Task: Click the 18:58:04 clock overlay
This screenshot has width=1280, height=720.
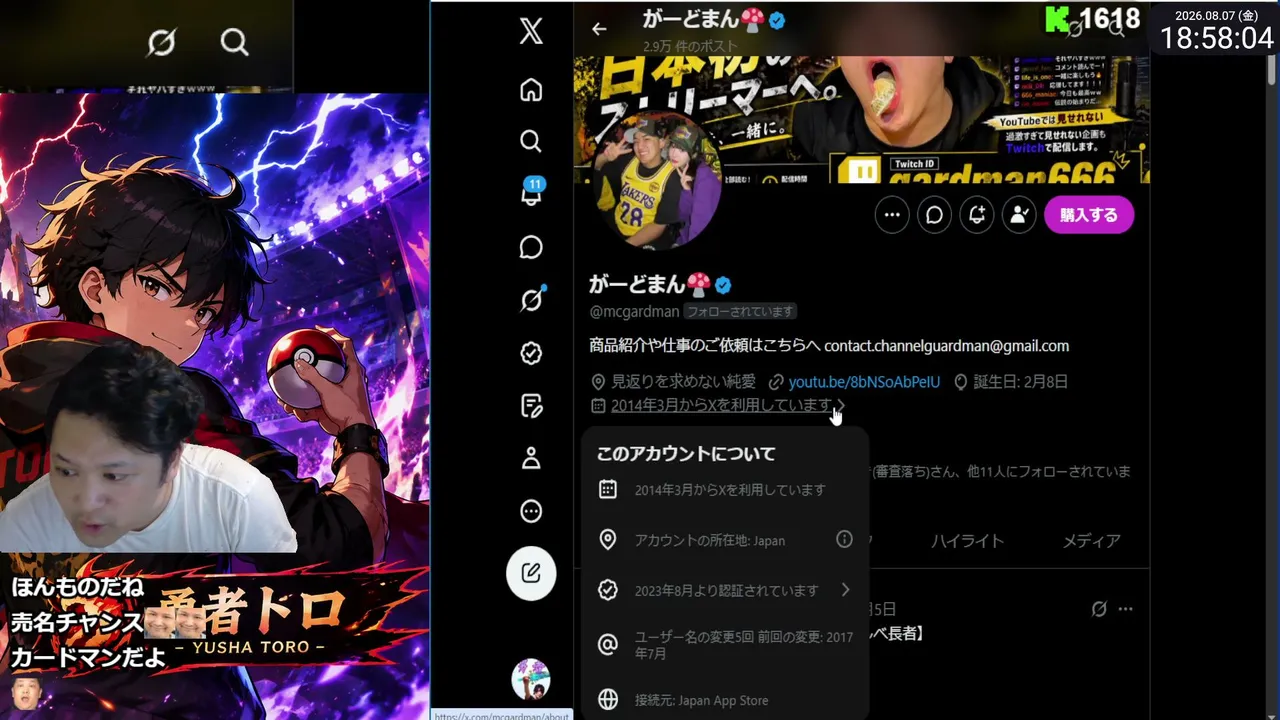Action: click(1216, 38)
